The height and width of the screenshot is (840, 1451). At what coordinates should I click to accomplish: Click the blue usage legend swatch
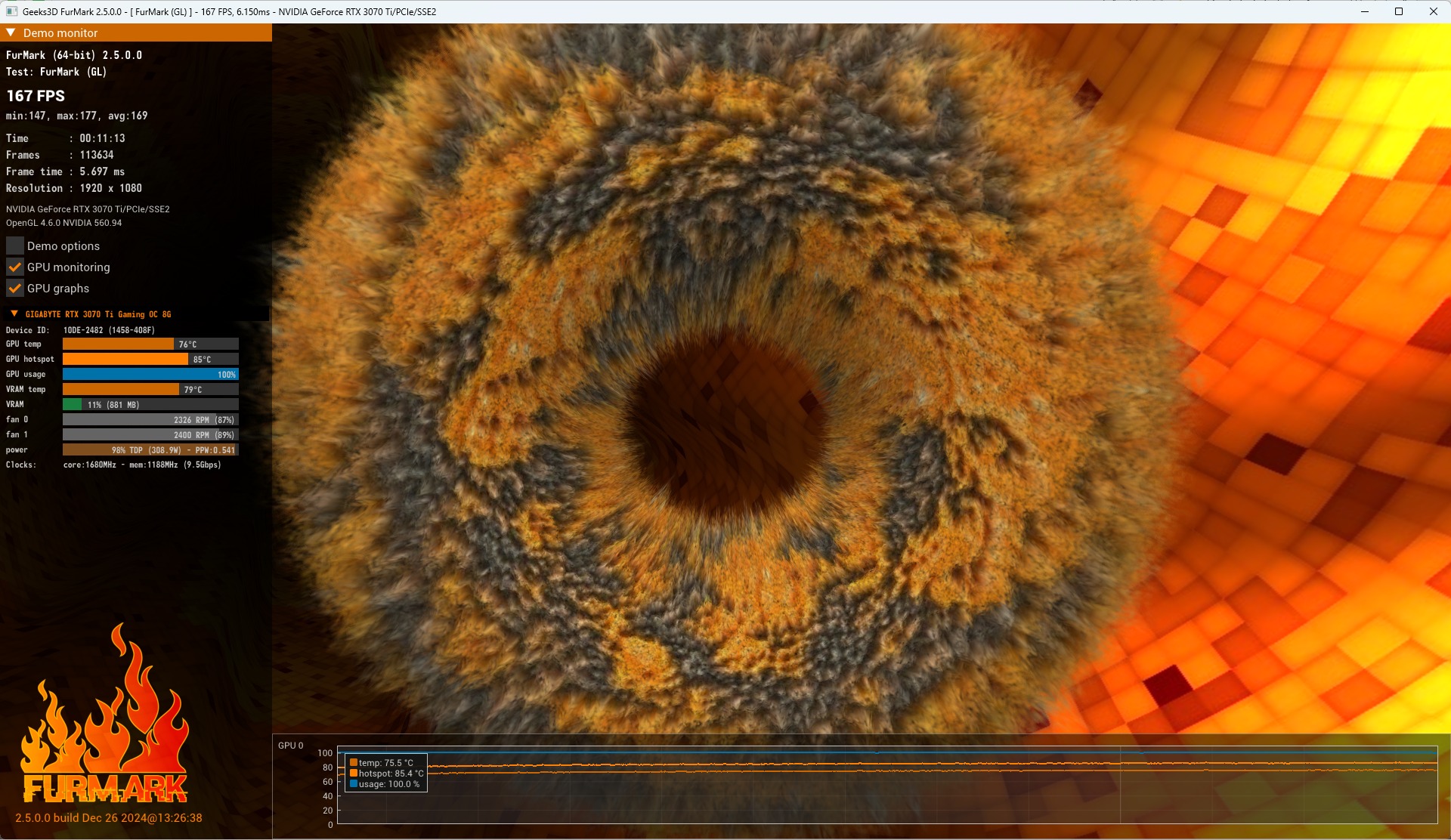(353, 783)
